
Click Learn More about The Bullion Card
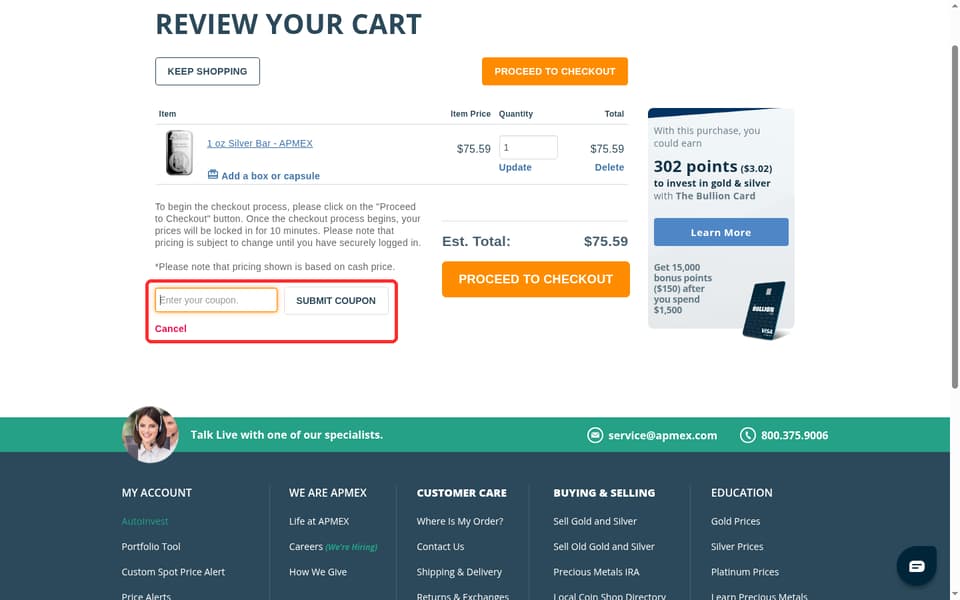(721, 232)
